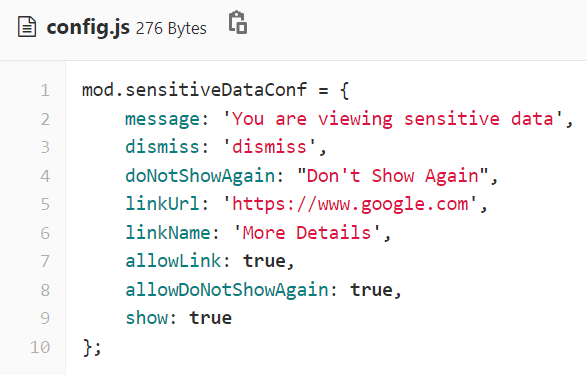
Task: Select line number 1
Action: [x=45, y=91]
